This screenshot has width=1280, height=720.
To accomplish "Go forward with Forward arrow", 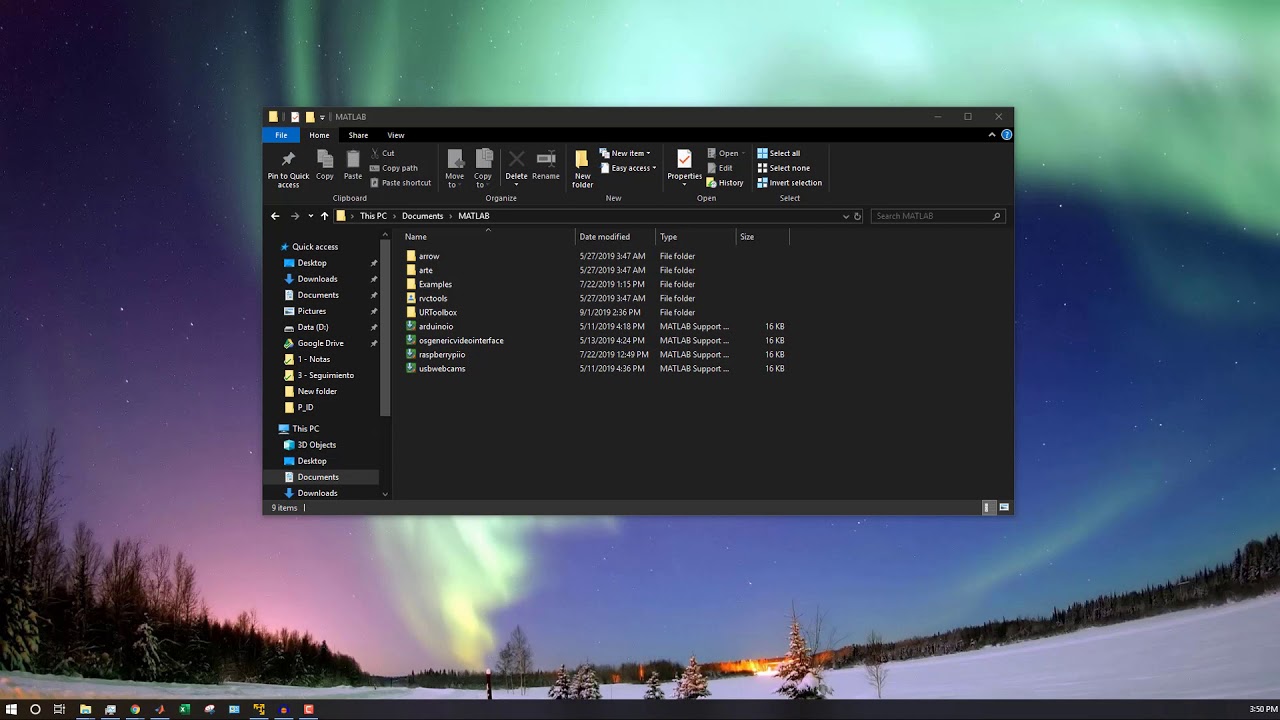I will [x=294, y=216].
